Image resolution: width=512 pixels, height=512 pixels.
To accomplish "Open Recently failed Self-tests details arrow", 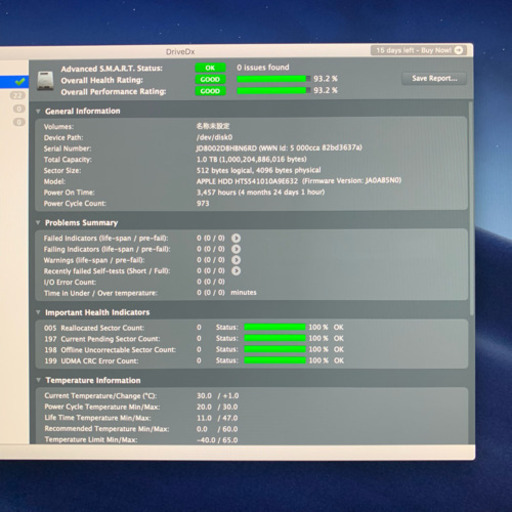I will (x=236, y=271).
